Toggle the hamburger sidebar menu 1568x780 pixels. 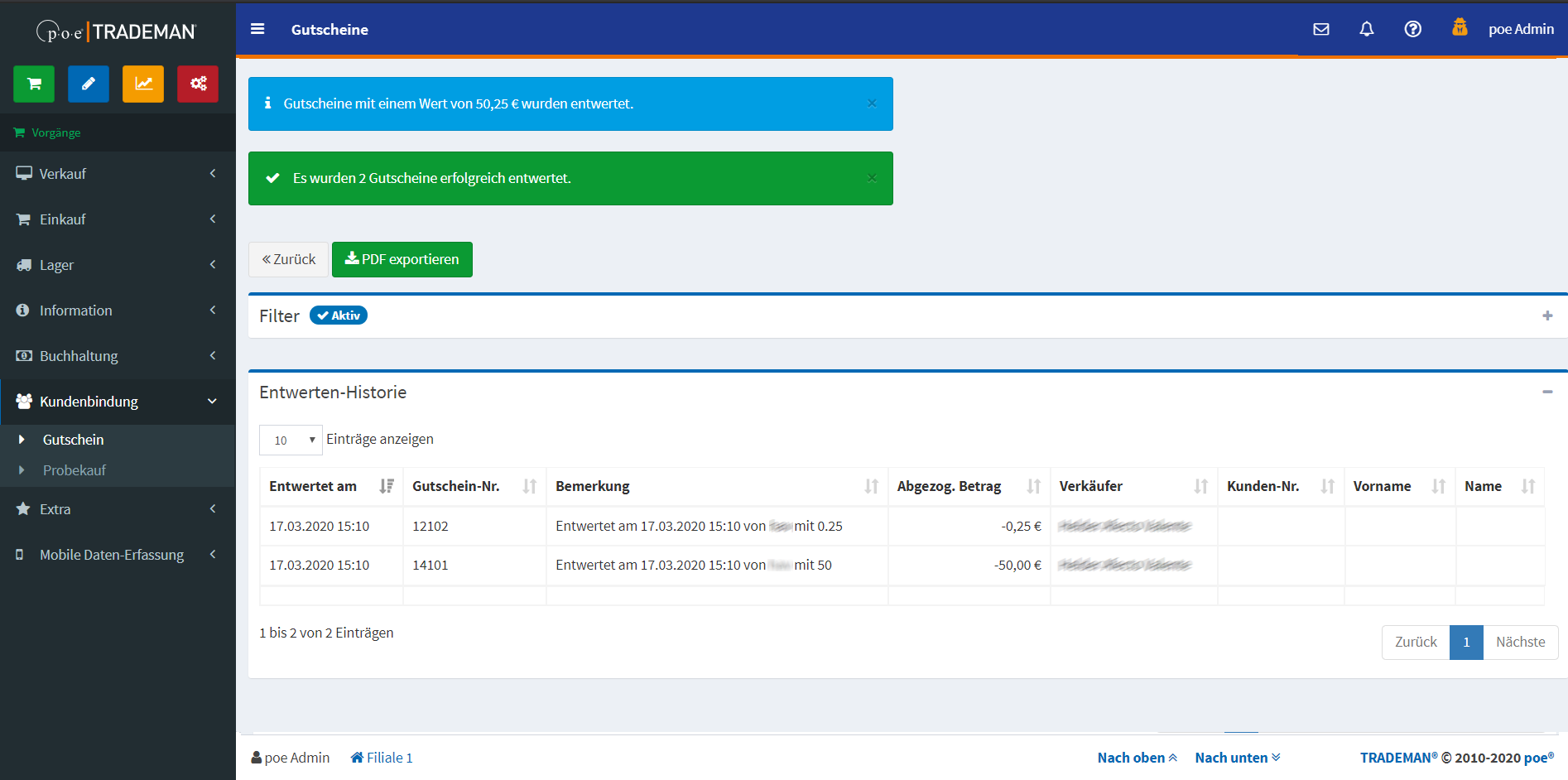click(x=257, y=29)
